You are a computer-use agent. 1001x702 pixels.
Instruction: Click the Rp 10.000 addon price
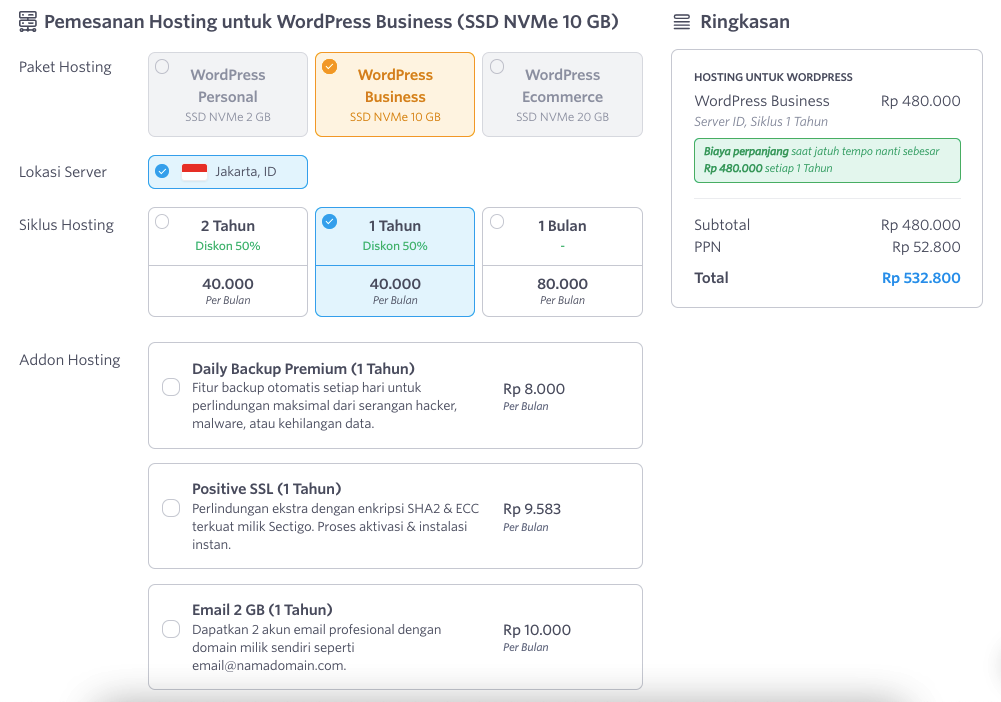(x=537, y=630)
